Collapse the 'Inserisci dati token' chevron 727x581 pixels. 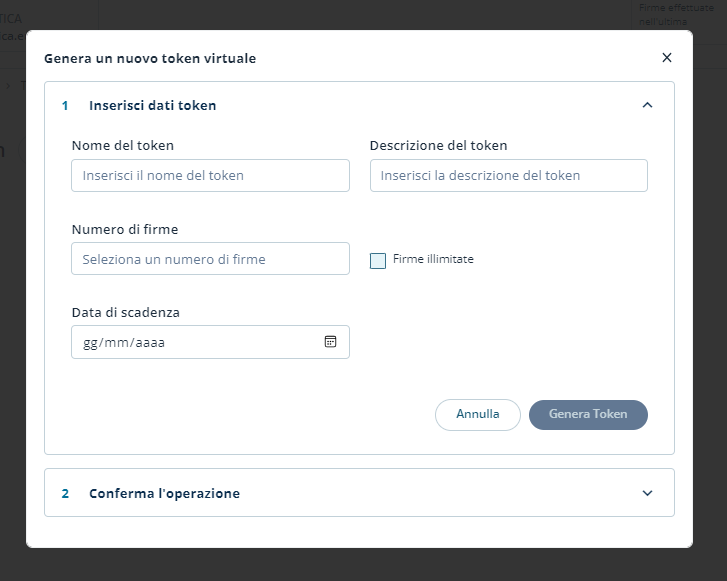point(647,105)
